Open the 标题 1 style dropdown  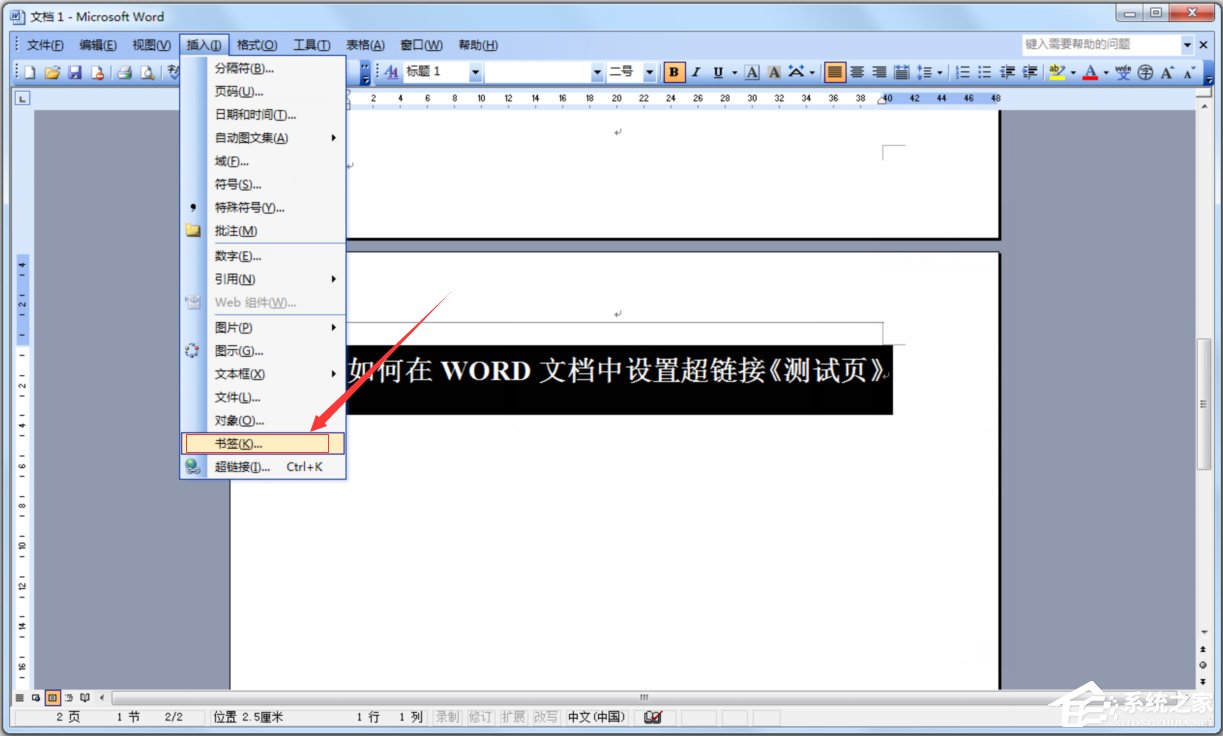(x=475, y=71)
